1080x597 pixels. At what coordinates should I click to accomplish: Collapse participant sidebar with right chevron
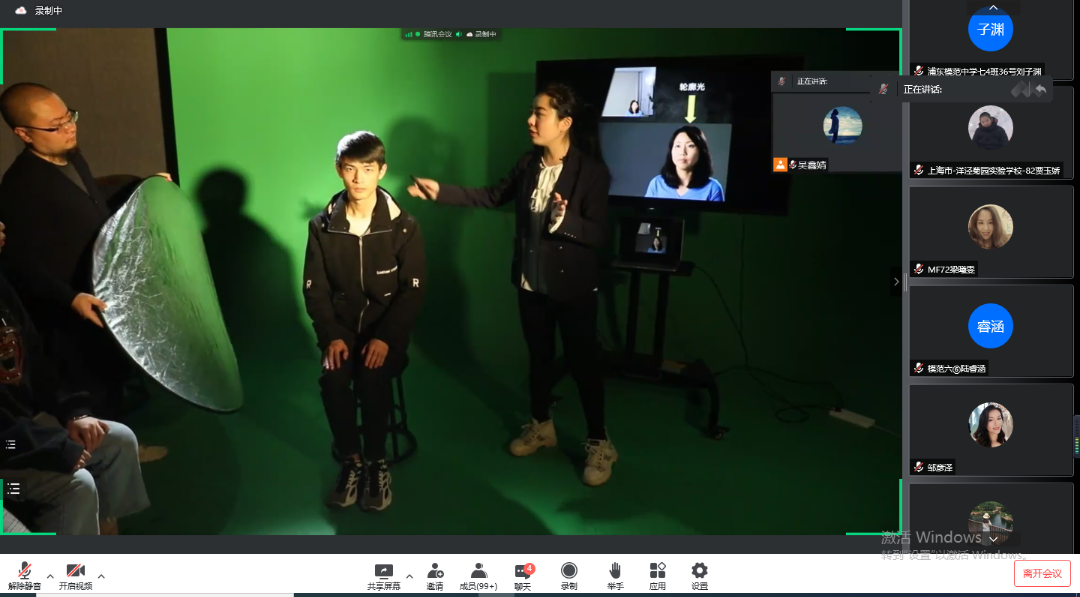pyautogui.click(x=896, y=282)
